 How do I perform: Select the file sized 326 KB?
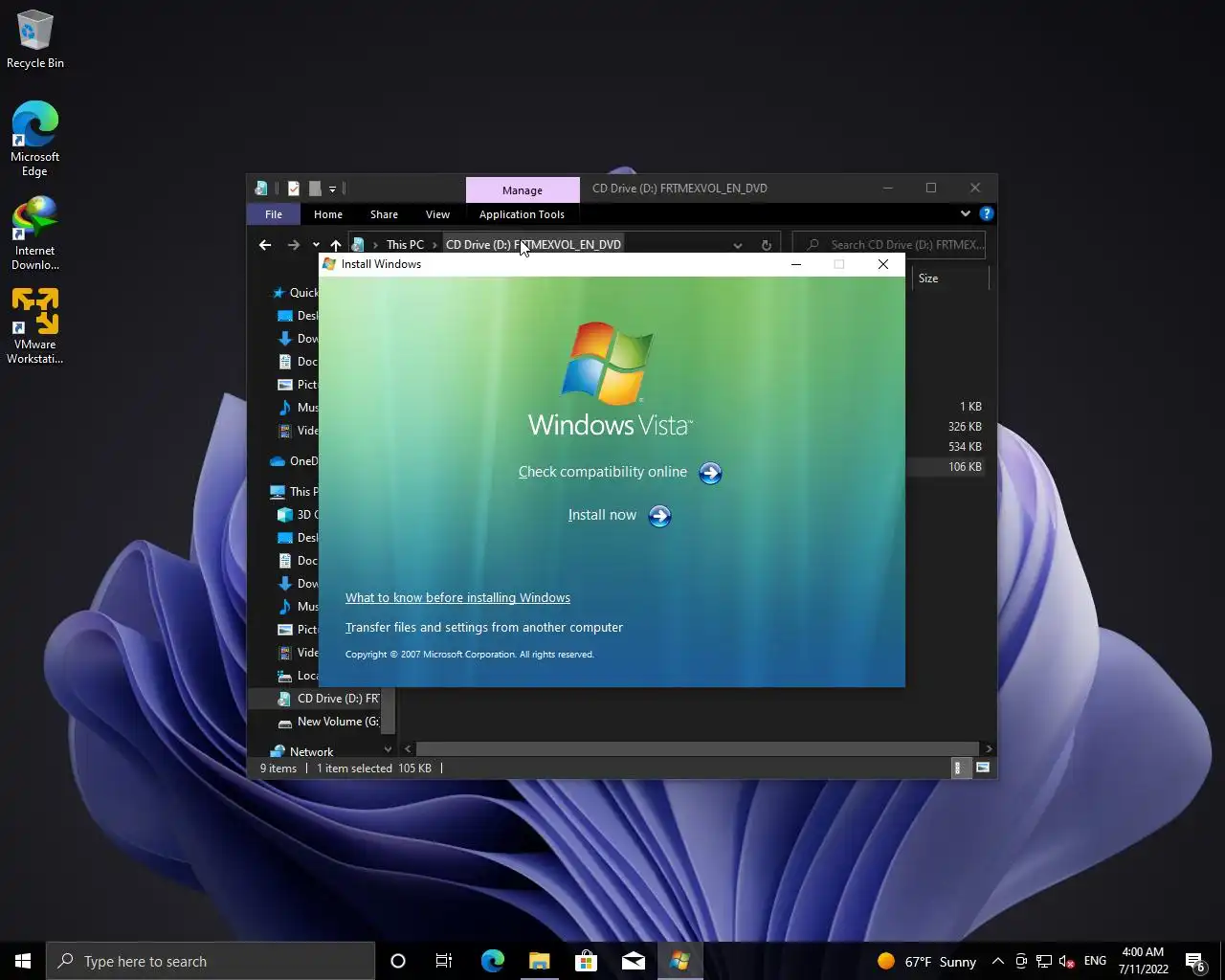click(x=965, y=427)
